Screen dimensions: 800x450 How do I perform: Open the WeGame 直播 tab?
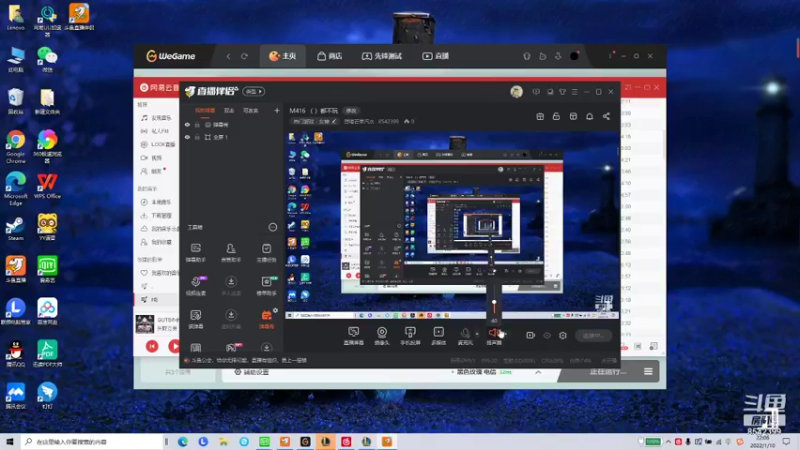(435, 56)
